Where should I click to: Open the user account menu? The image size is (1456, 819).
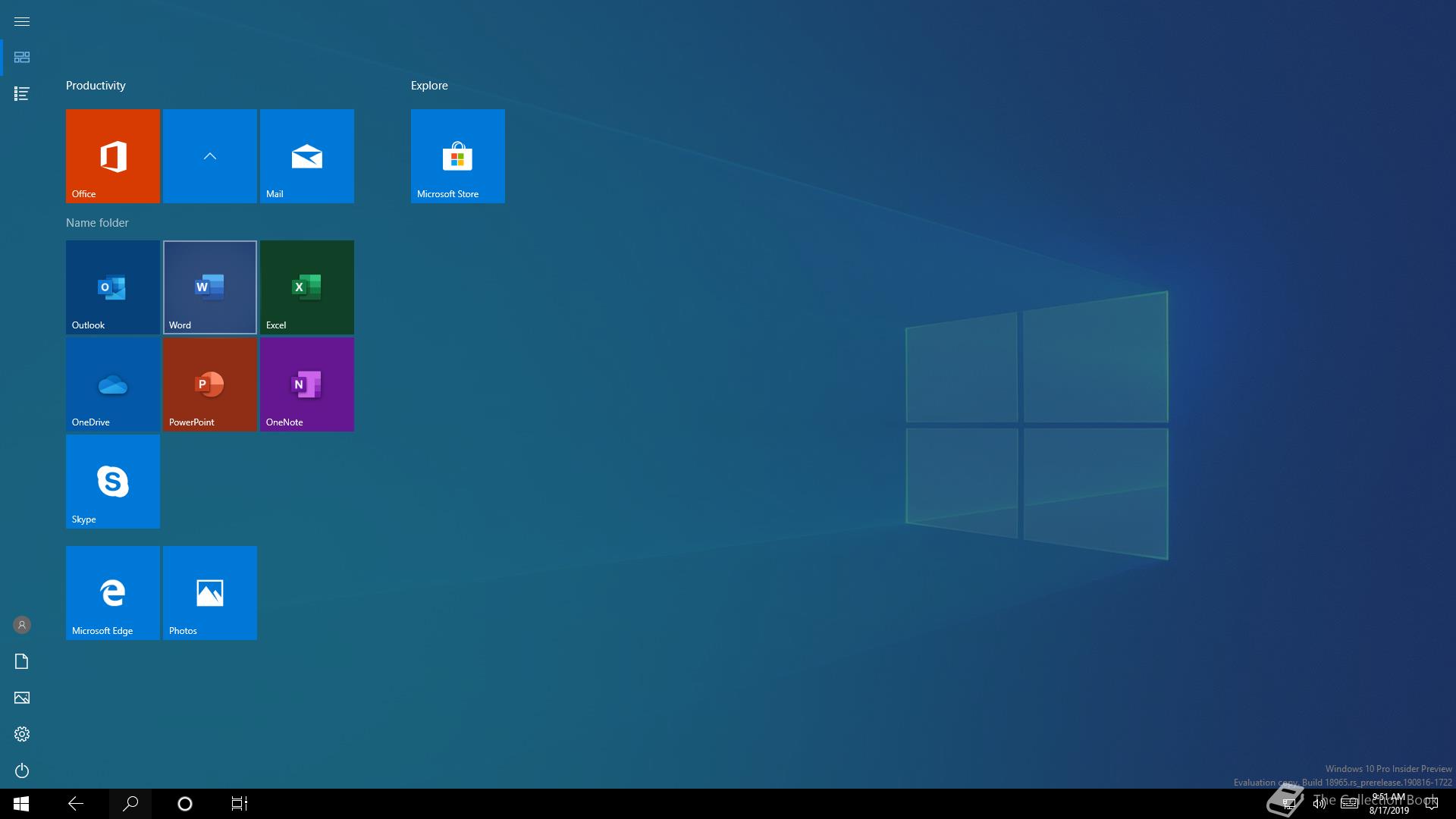click(x=22, y=625)
